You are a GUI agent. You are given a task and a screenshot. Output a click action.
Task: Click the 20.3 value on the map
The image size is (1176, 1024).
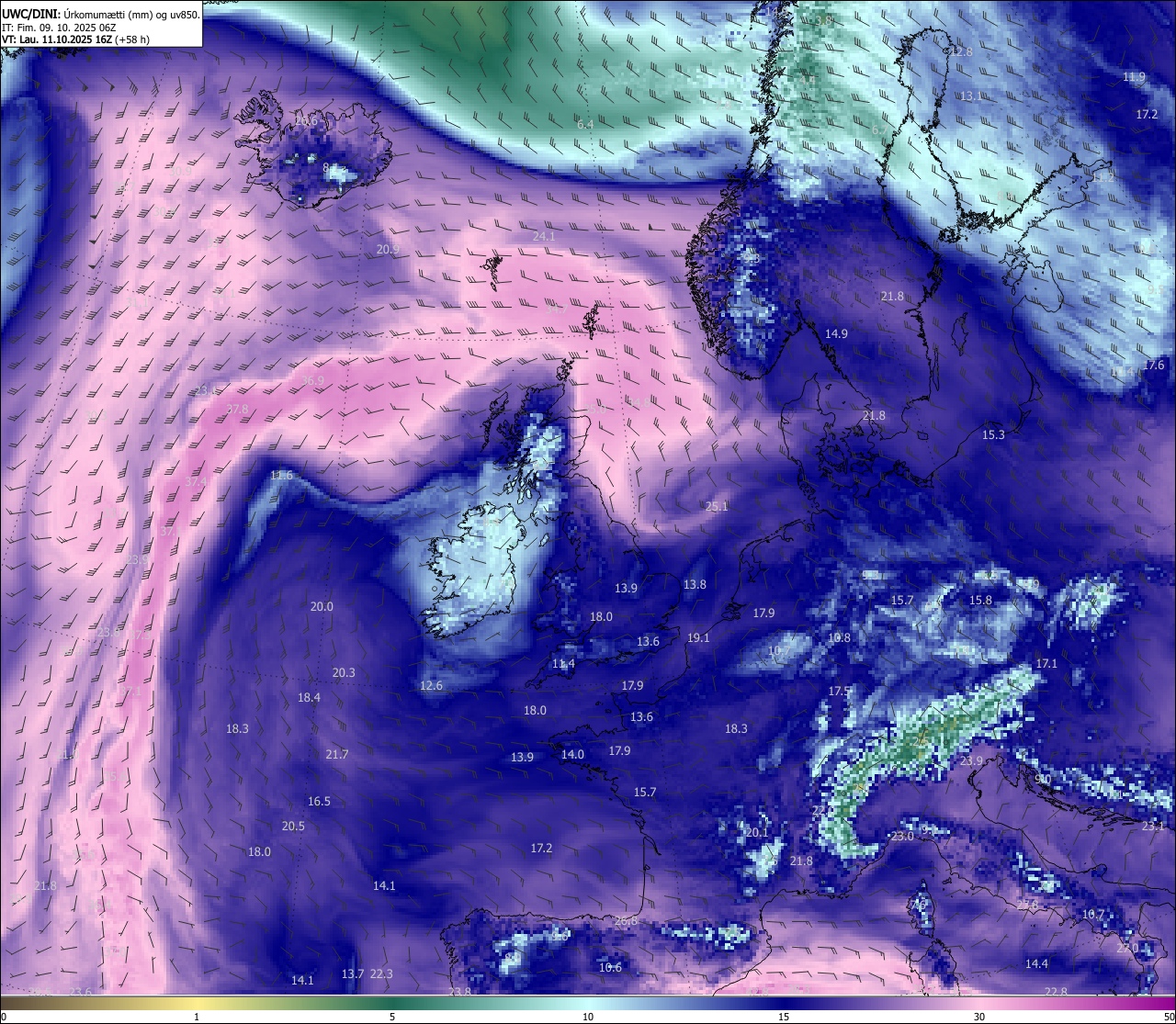click(344, 672)
